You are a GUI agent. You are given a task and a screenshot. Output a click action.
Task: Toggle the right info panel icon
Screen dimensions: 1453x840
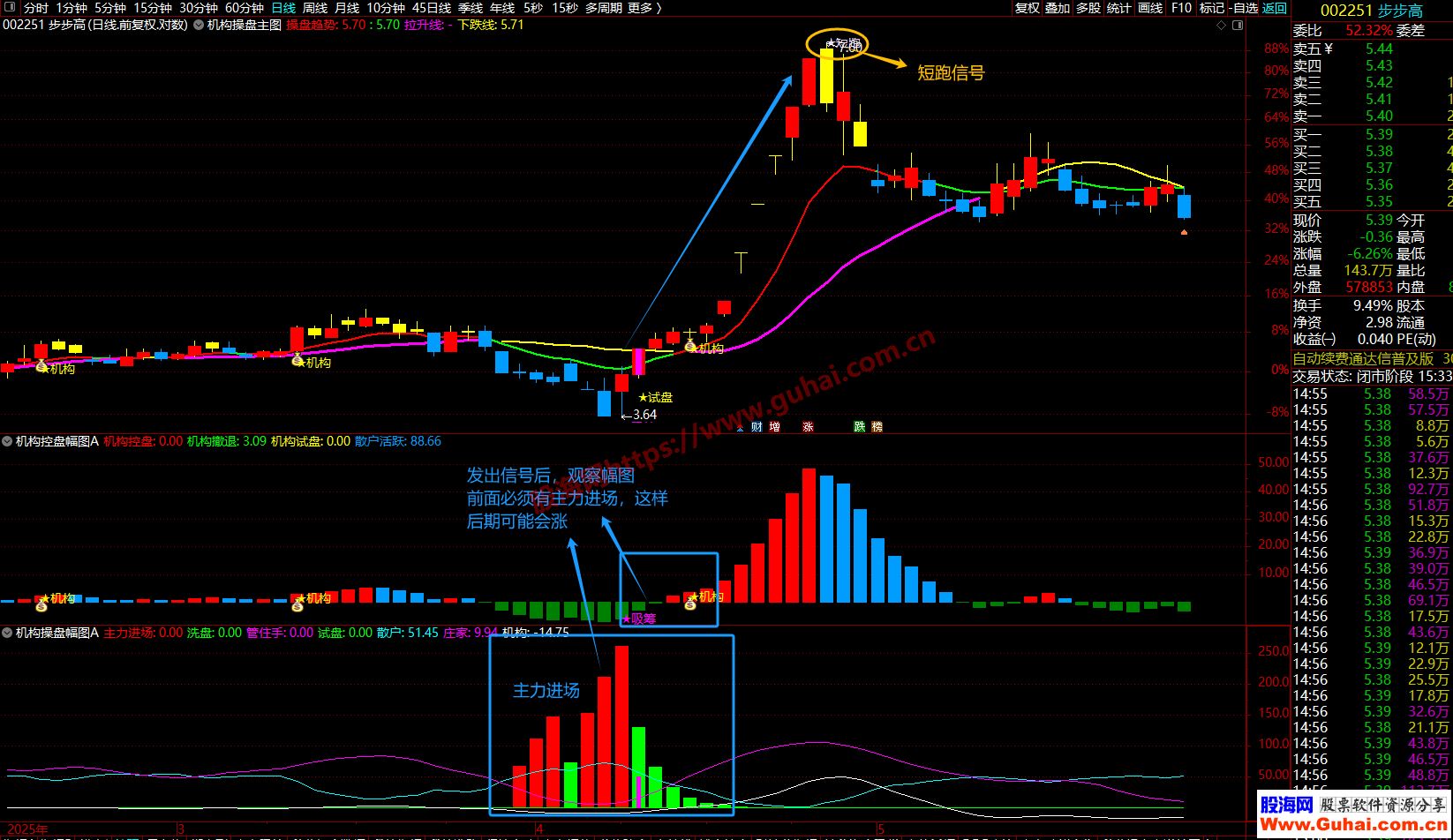tap(1237, 25)
